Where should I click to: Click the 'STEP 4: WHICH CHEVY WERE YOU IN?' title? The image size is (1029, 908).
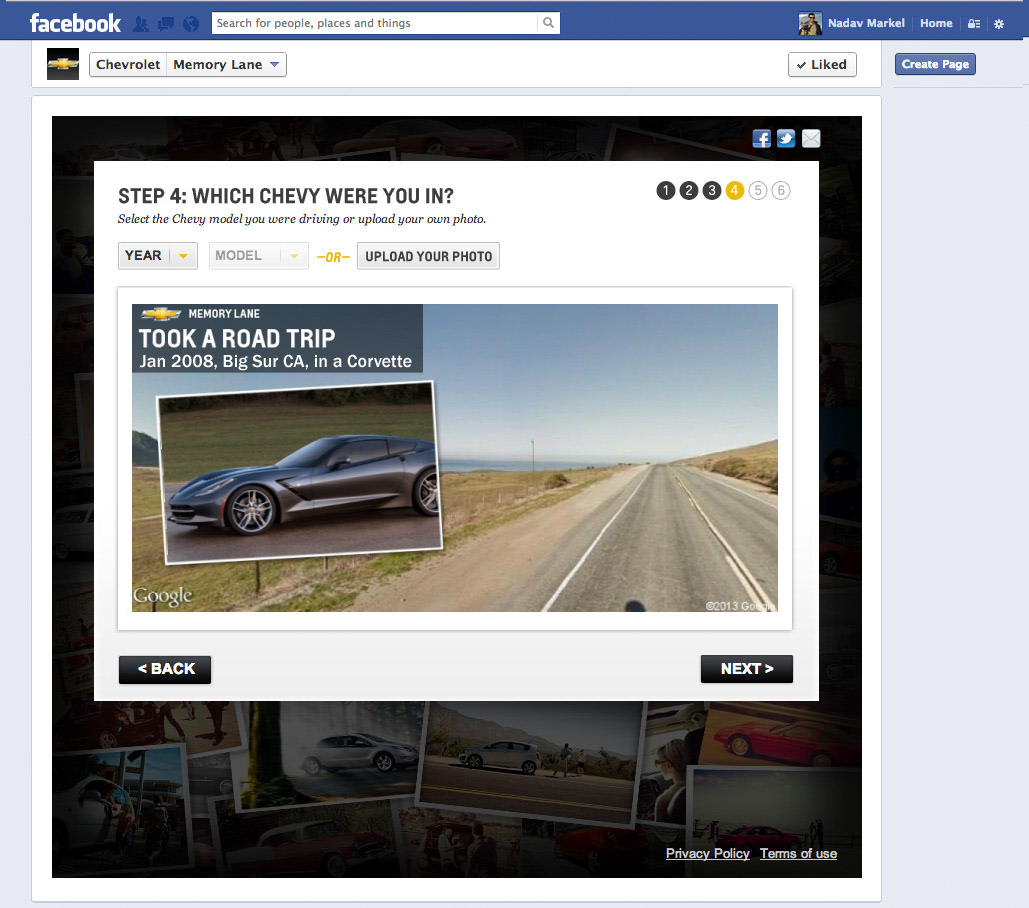click(286, 196)
